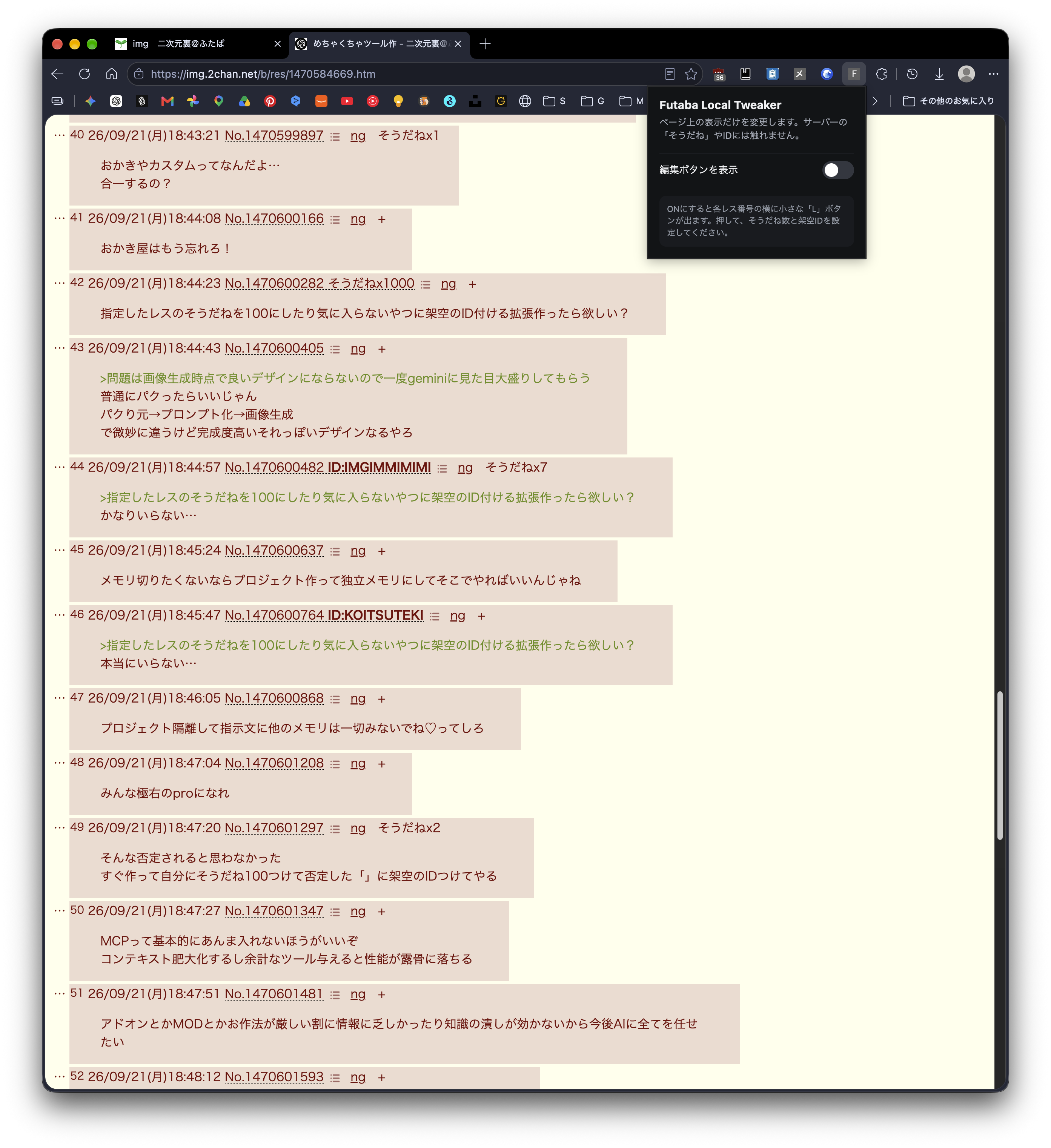Go to the browser home page

pos(112,74)
